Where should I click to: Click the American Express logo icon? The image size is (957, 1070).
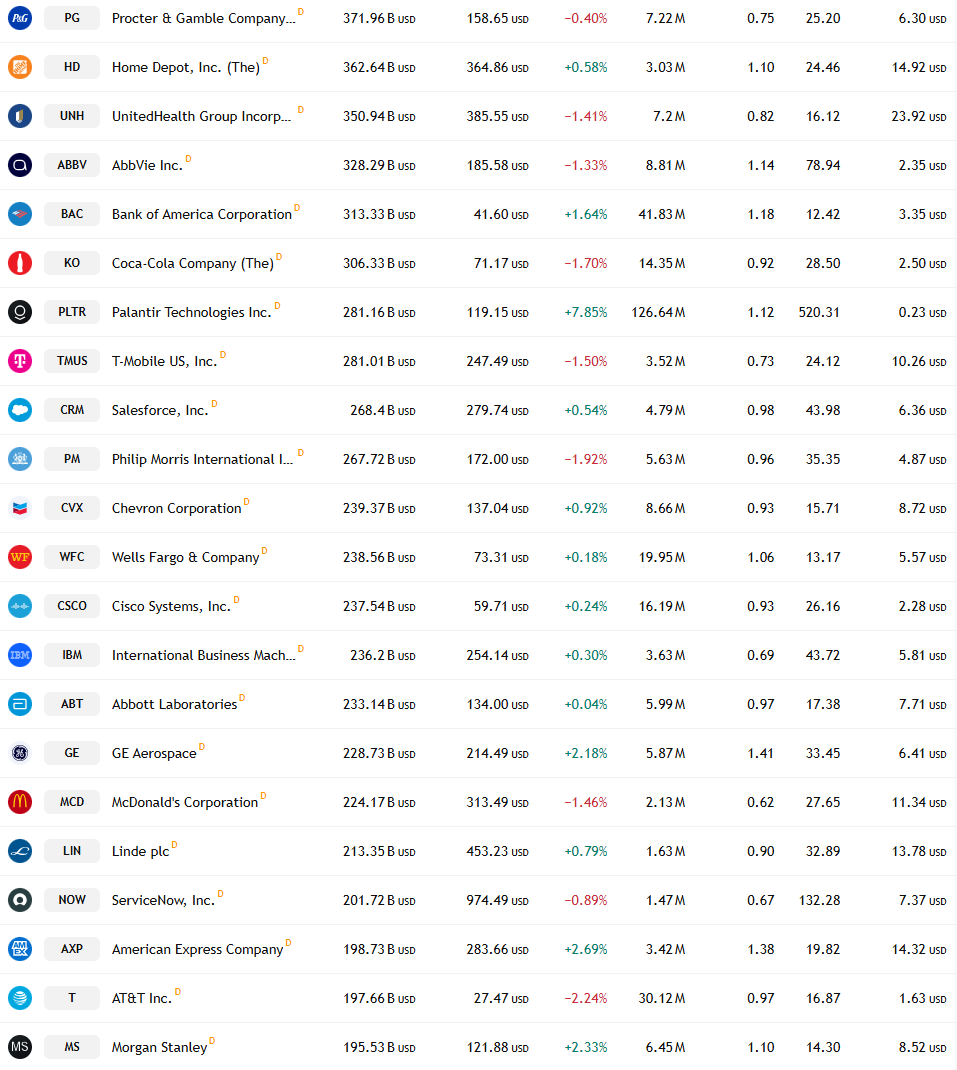[20, 949]
